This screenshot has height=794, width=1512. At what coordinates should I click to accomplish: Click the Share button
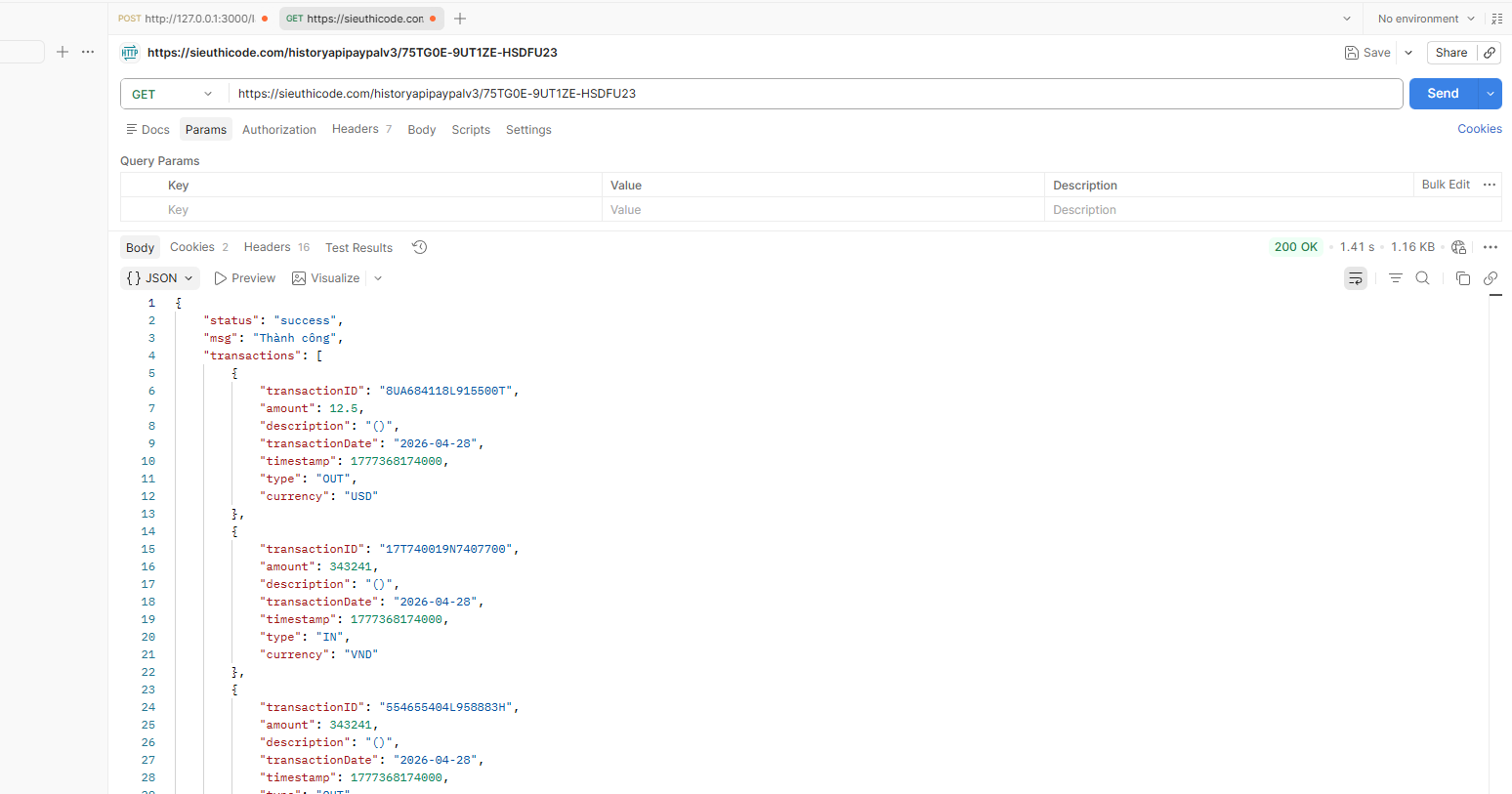pos(1451,53)
